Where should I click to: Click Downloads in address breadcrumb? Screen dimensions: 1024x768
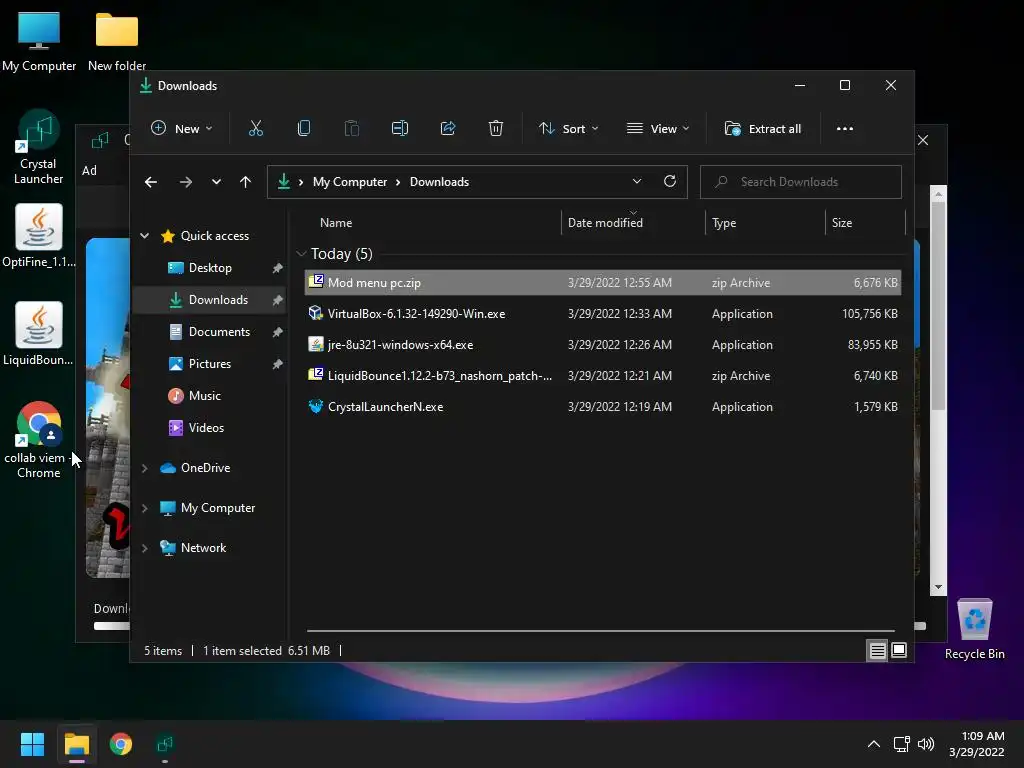coord(439,182)
